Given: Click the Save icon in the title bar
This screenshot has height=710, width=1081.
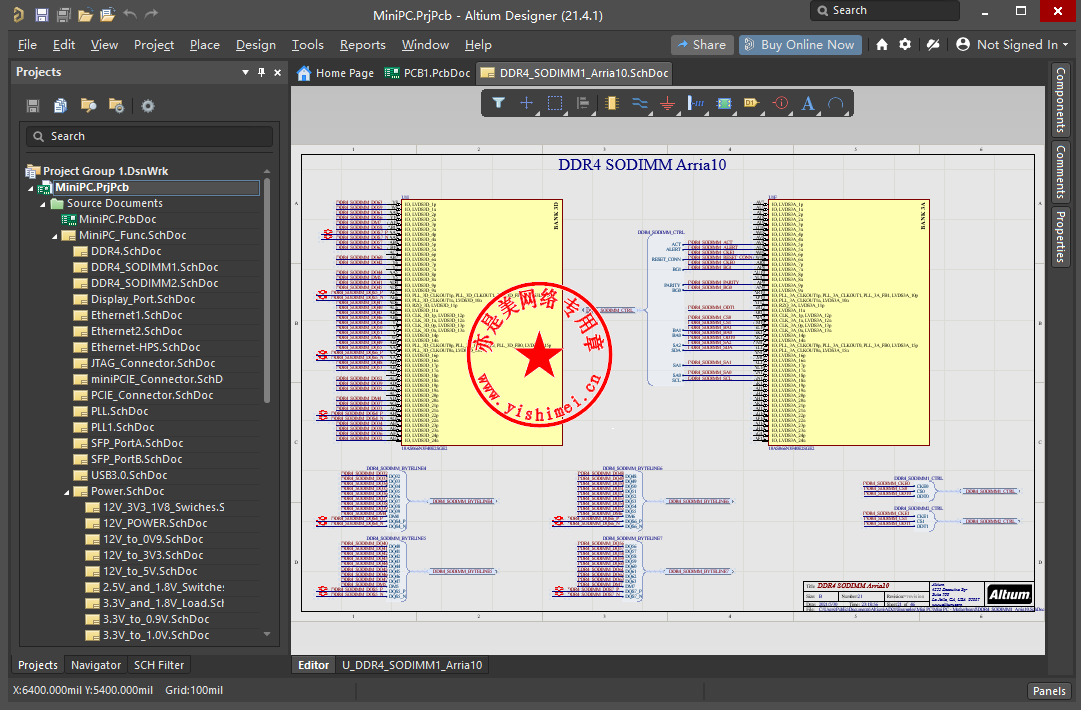Looking at the screenshot, I should pyautogui.click(x=41, y=14).
